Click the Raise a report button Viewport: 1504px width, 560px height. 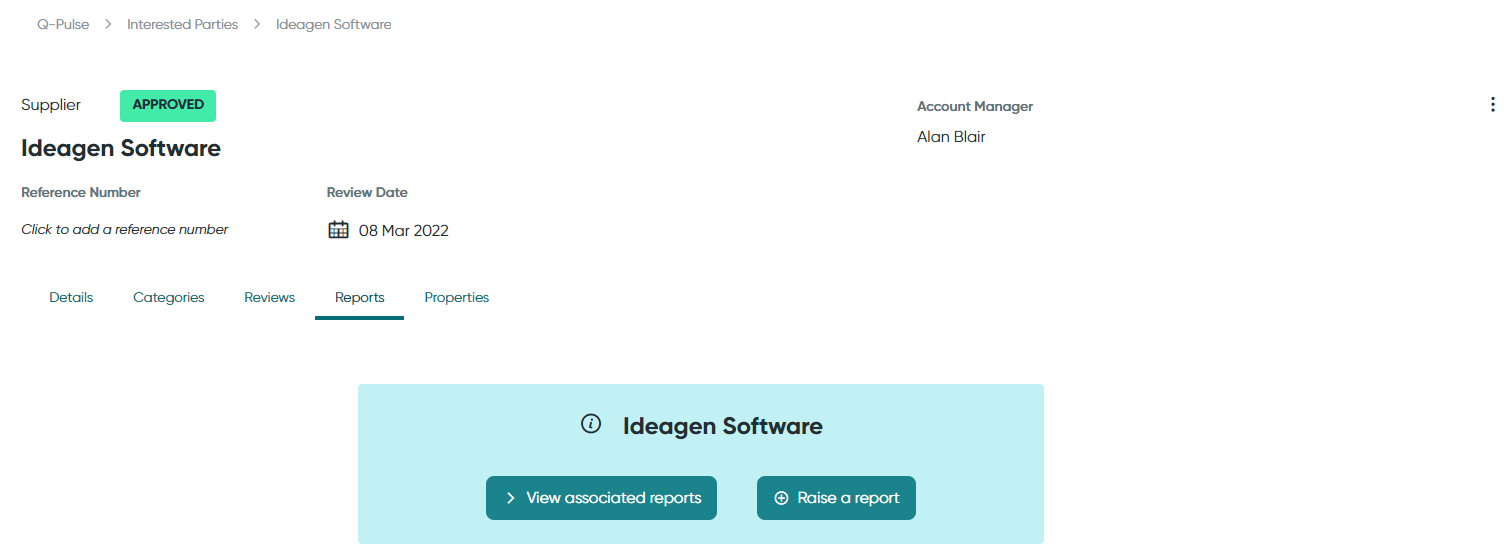click(x=836, y=498)
